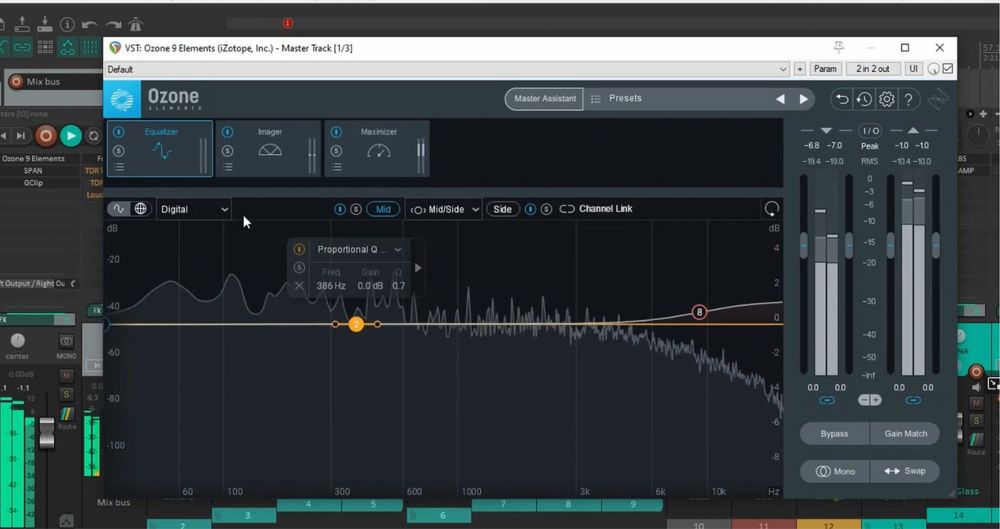Toggle Channel Link

click(596, 209)
